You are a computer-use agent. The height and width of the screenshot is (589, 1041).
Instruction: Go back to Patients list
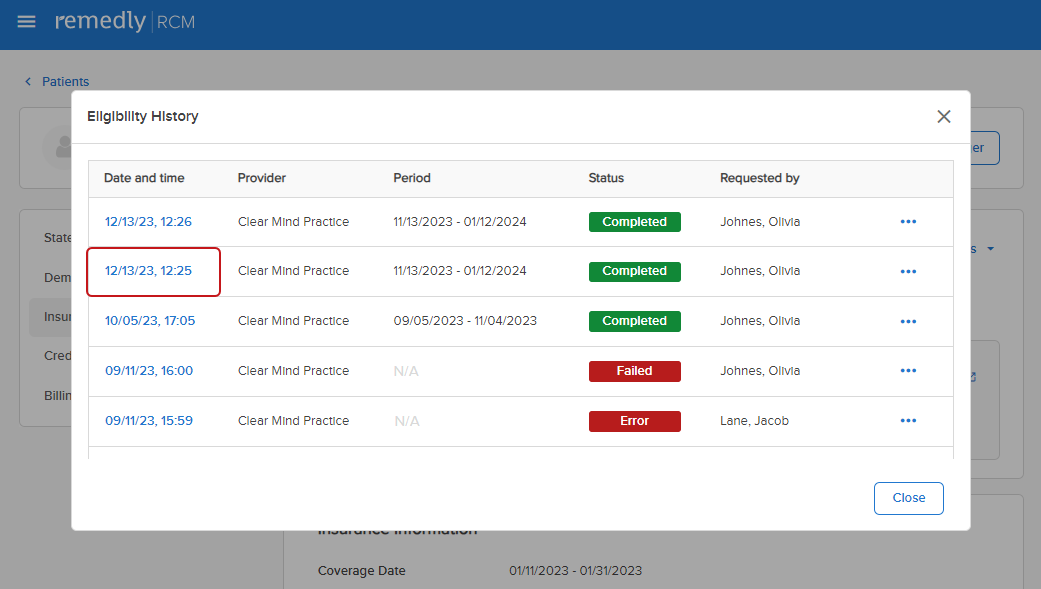[x=65, y=82]
